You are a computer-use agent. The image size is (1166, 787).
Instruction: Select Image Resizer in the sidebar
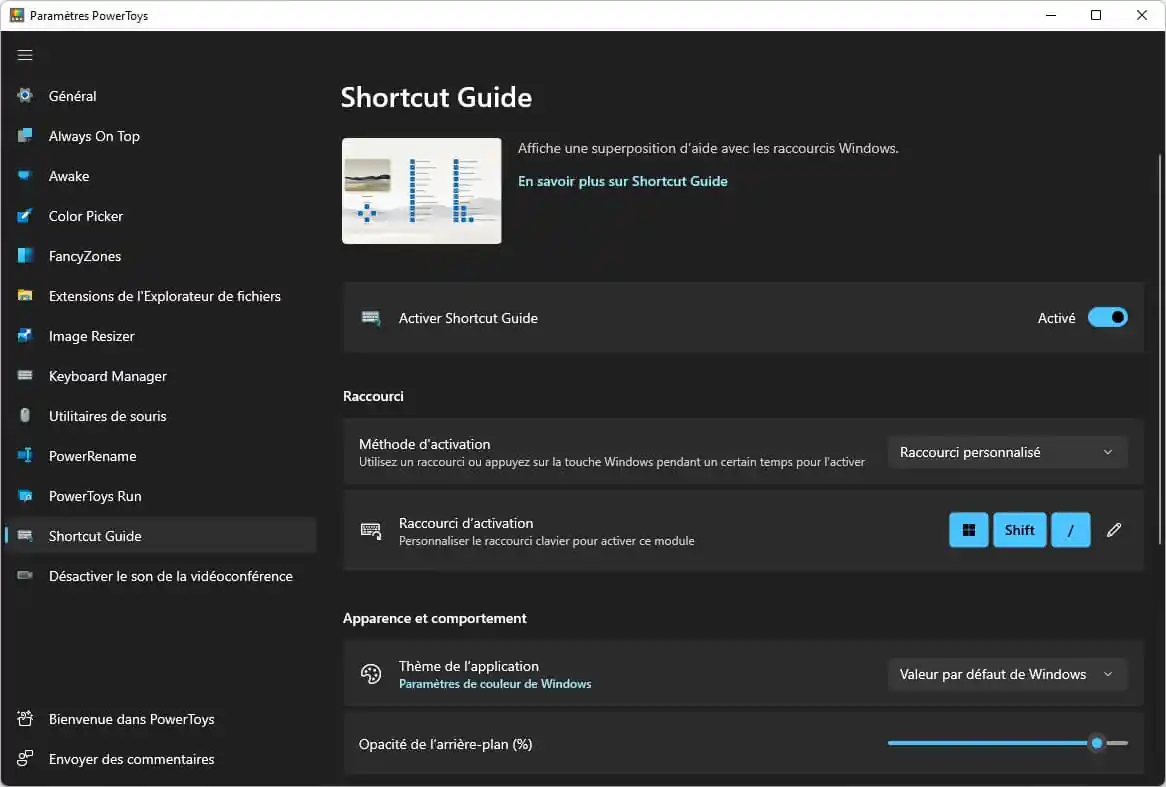161,335
